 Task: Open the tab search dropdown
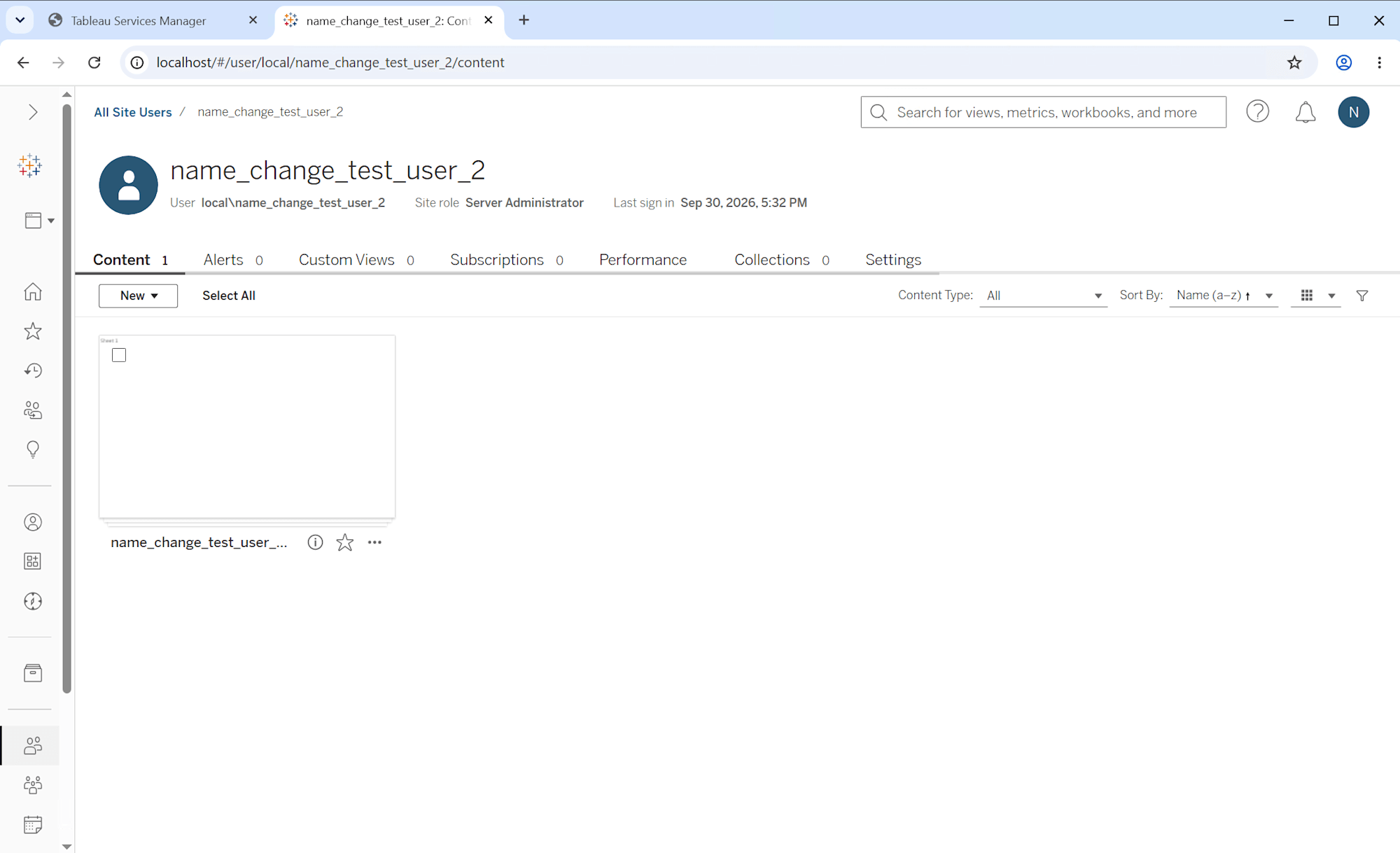point(20,20)
